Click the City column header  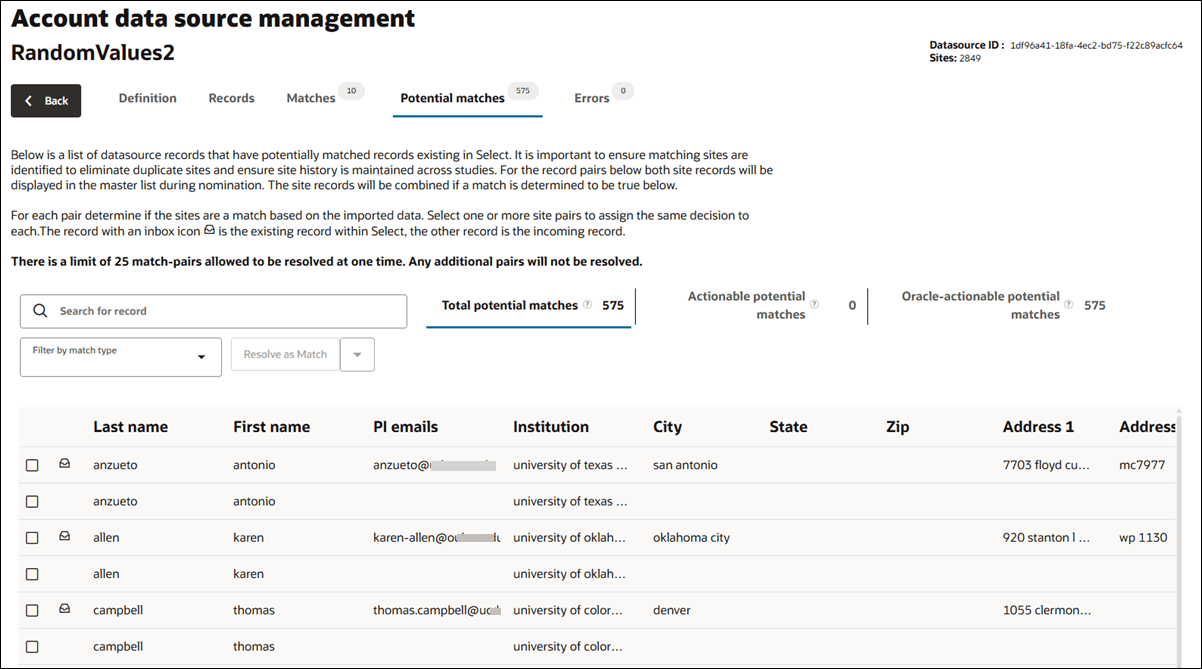[x=667, y=427]
